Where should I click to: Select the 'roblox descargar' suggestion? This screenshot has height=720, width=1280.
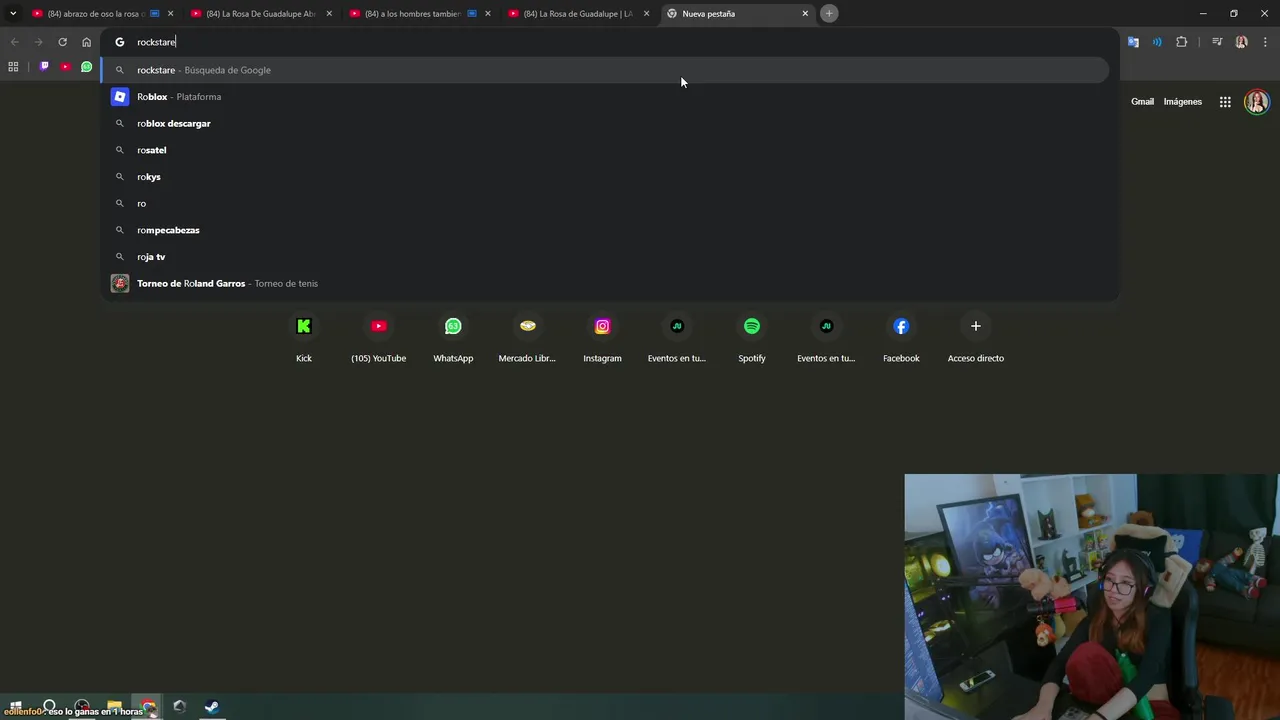(x=605, y=123)
